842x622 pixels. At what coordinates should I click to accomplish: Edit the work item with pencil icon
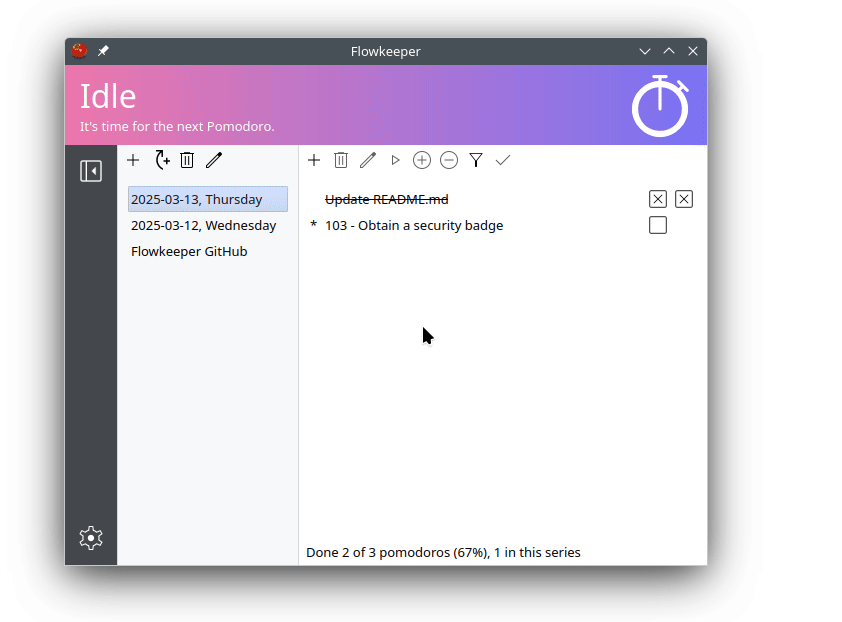pyautogui.click(x=368, y=160)
